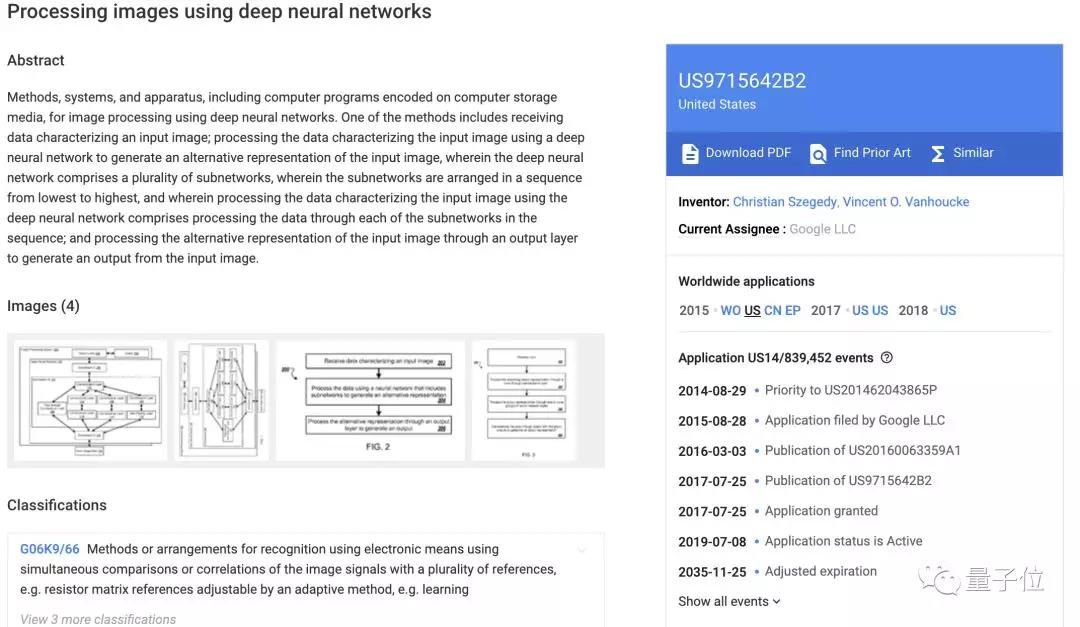Viewport: 1080px width, 627px height.
Task: Open the fourth patent drawing thumbnail
Action: tap(523, 400)
